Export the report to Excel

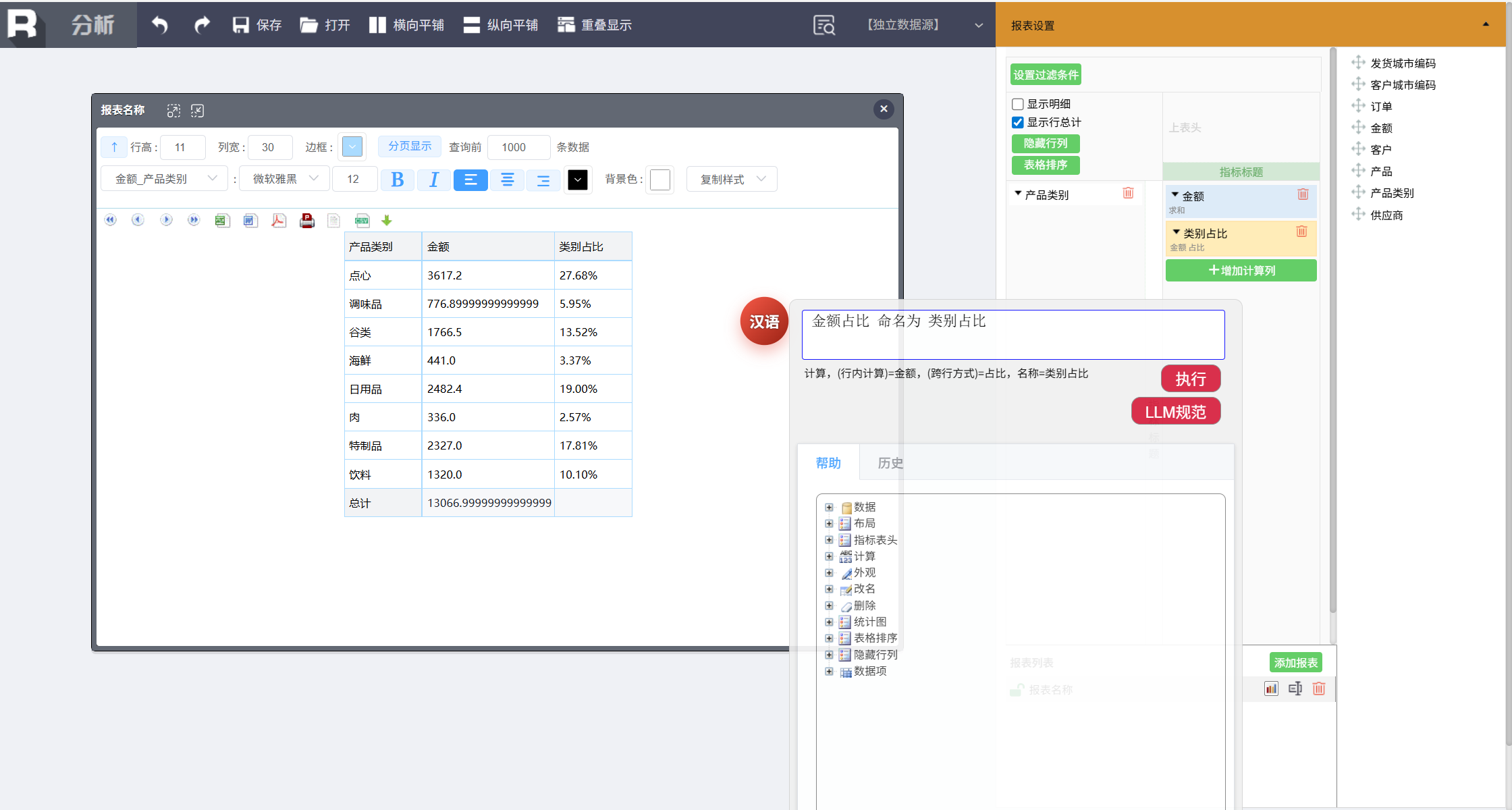[x=222, y=221]
